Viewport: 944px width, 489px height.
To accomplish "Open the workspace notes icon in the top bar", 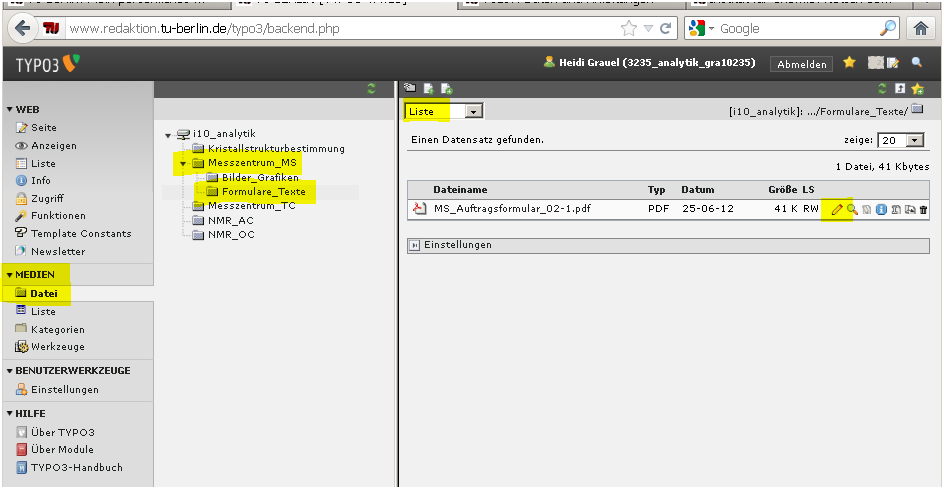I will click(893, 62).
